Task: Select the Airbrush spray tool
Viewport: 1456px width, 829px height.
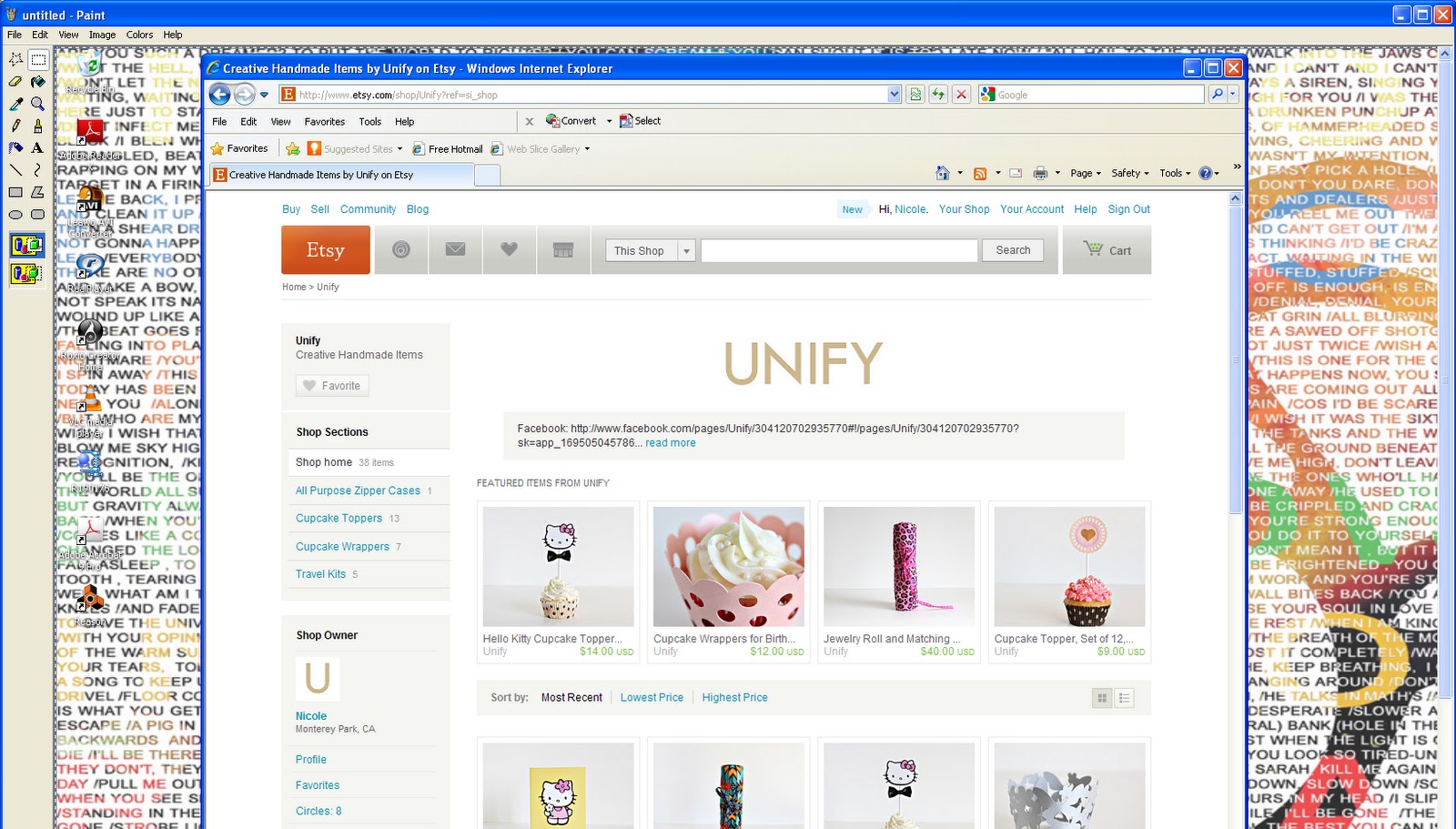Action: 15,147
